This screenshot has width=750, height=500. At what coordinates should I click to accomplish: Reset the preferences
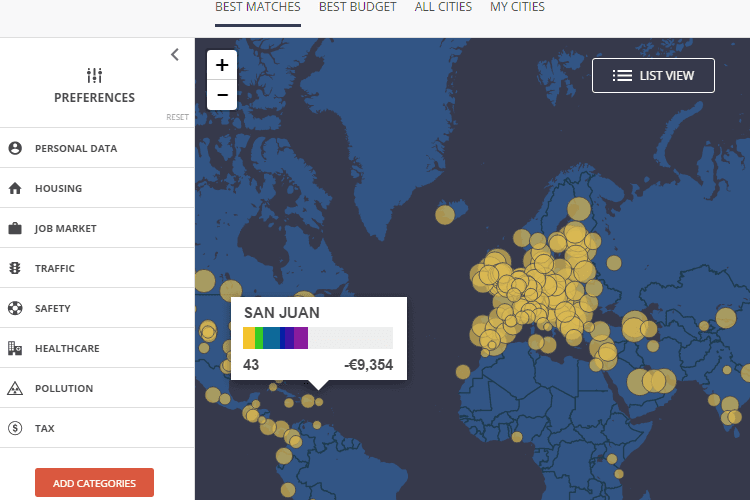pos(177,117)
